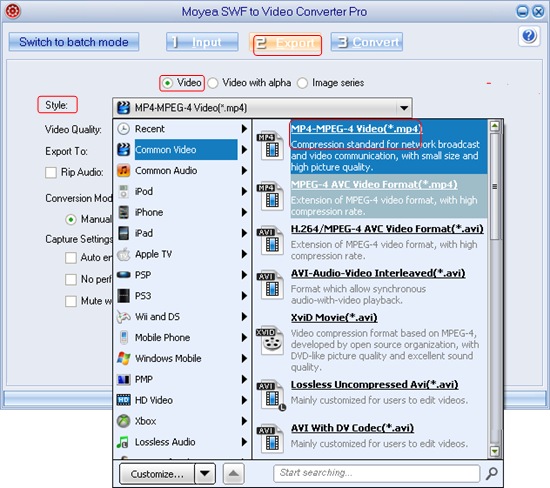Click the AVI icon beside AVI With DV Codec
Image resolution: width=550 pixels, height=488 pixels.
pos(270,440)
